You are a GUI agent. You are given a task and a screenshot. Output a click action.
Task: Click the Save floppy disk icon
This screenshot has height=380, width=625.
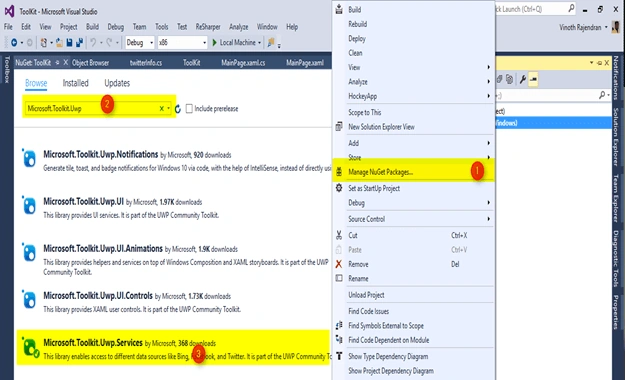(x=69, y=42)
